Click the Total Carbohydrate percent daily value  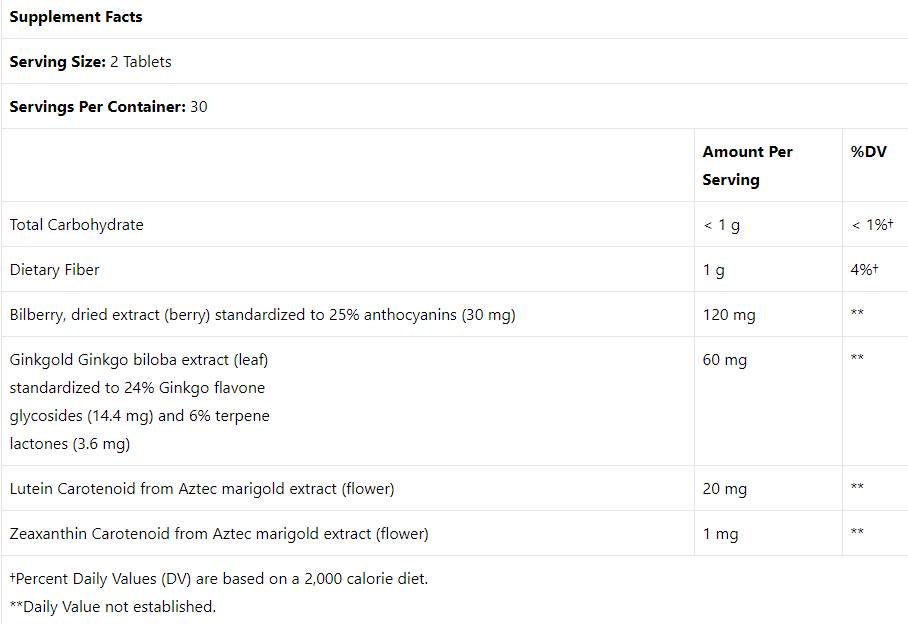[x=871, y=225]
